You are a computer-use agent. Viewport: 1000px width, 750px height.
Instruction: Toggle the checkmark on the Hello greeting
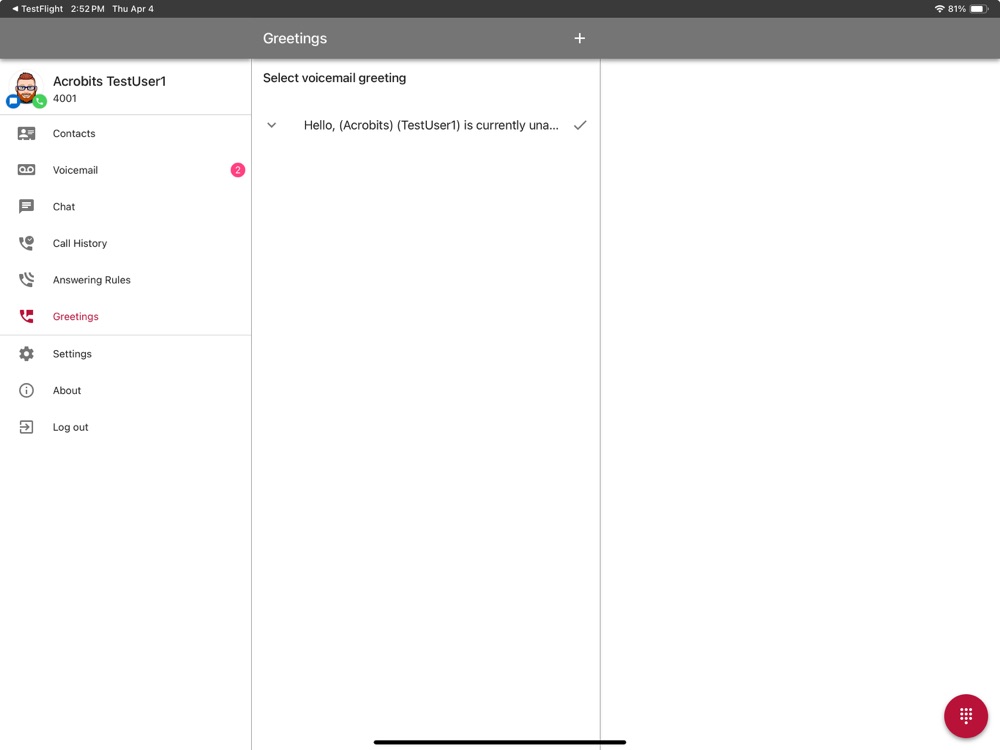click(x=580, y=125)
